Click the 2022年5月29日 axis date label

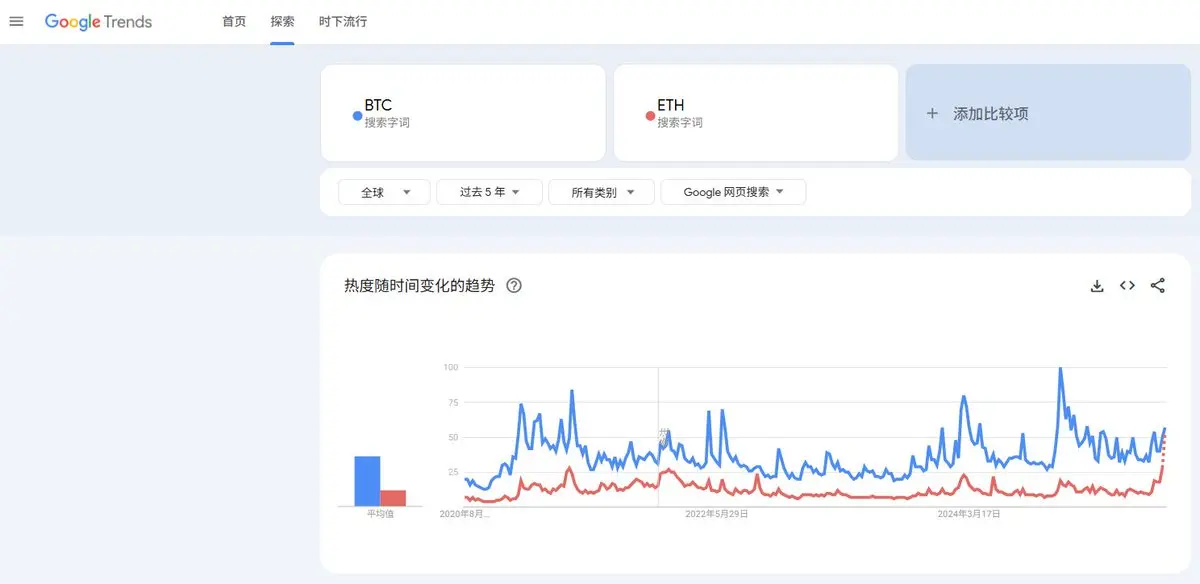coord(716,514)
